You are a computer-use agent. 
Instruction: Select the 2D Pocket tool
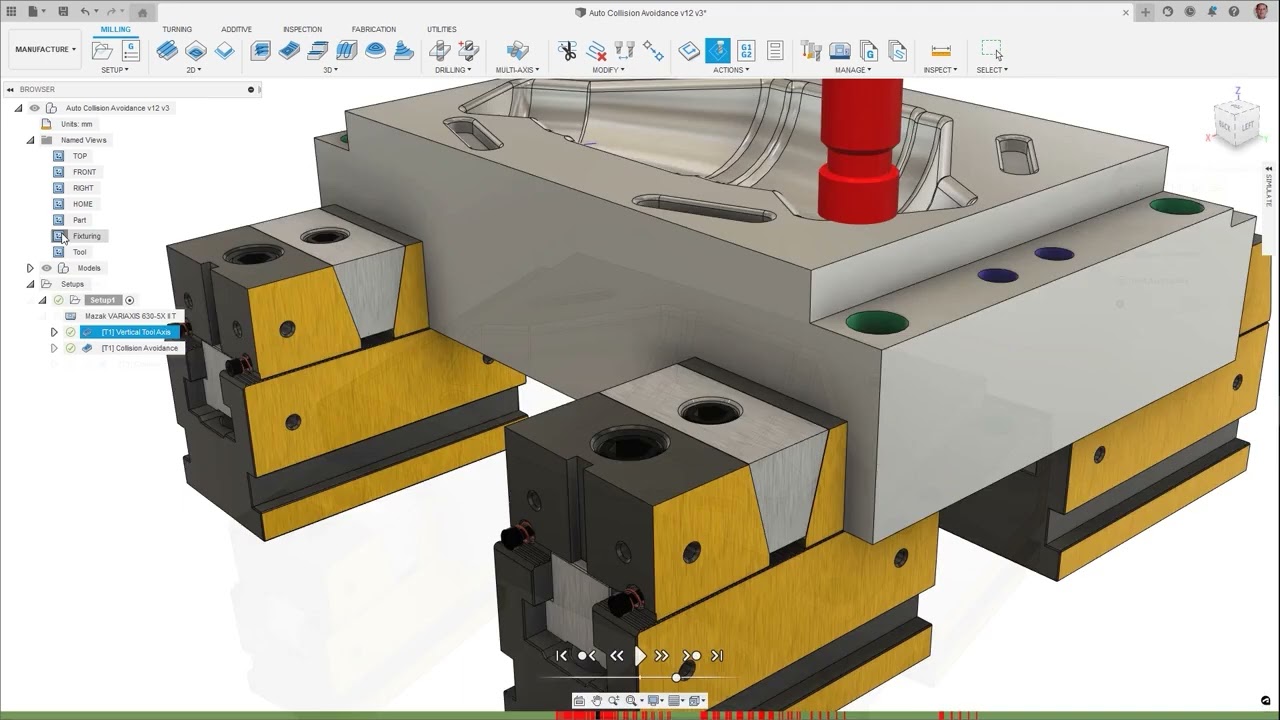[x=196, y=50]
